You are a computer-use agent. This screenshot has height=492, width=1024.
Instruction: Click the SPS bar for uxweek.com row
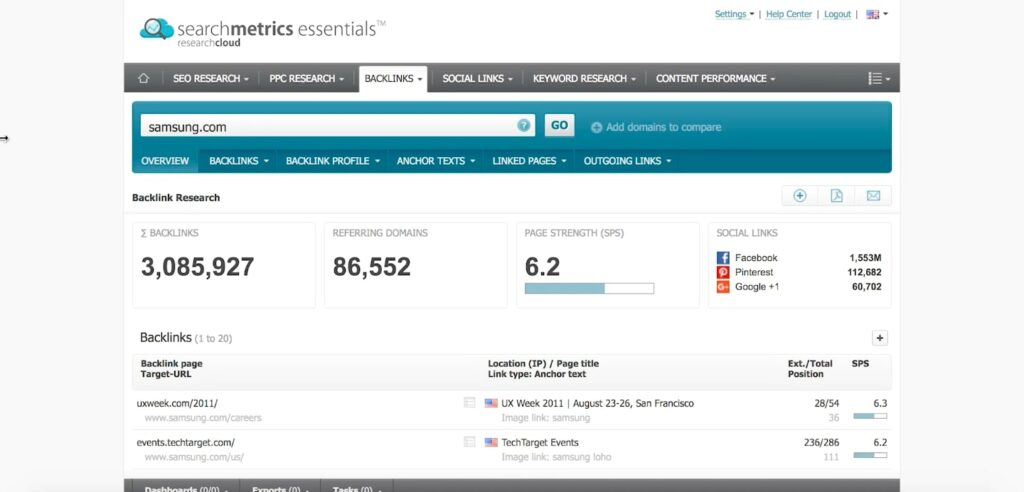(870, 416)
